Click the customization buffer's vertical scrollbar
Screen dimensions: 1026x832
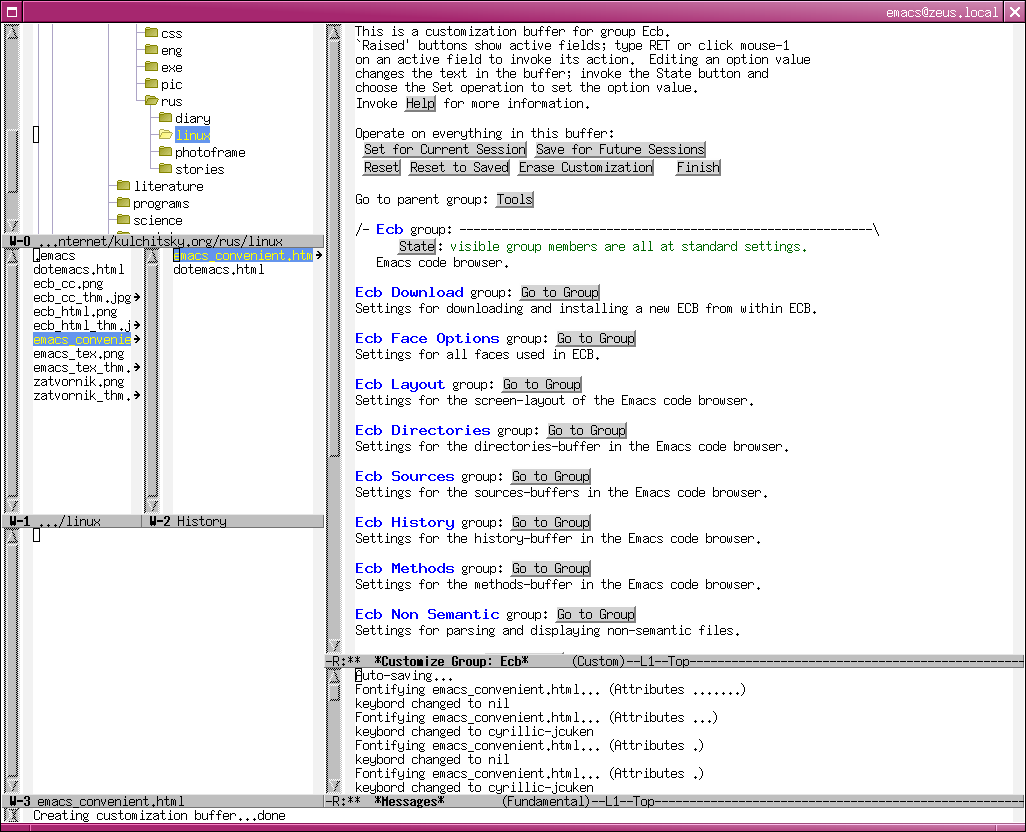click(335, 340)
